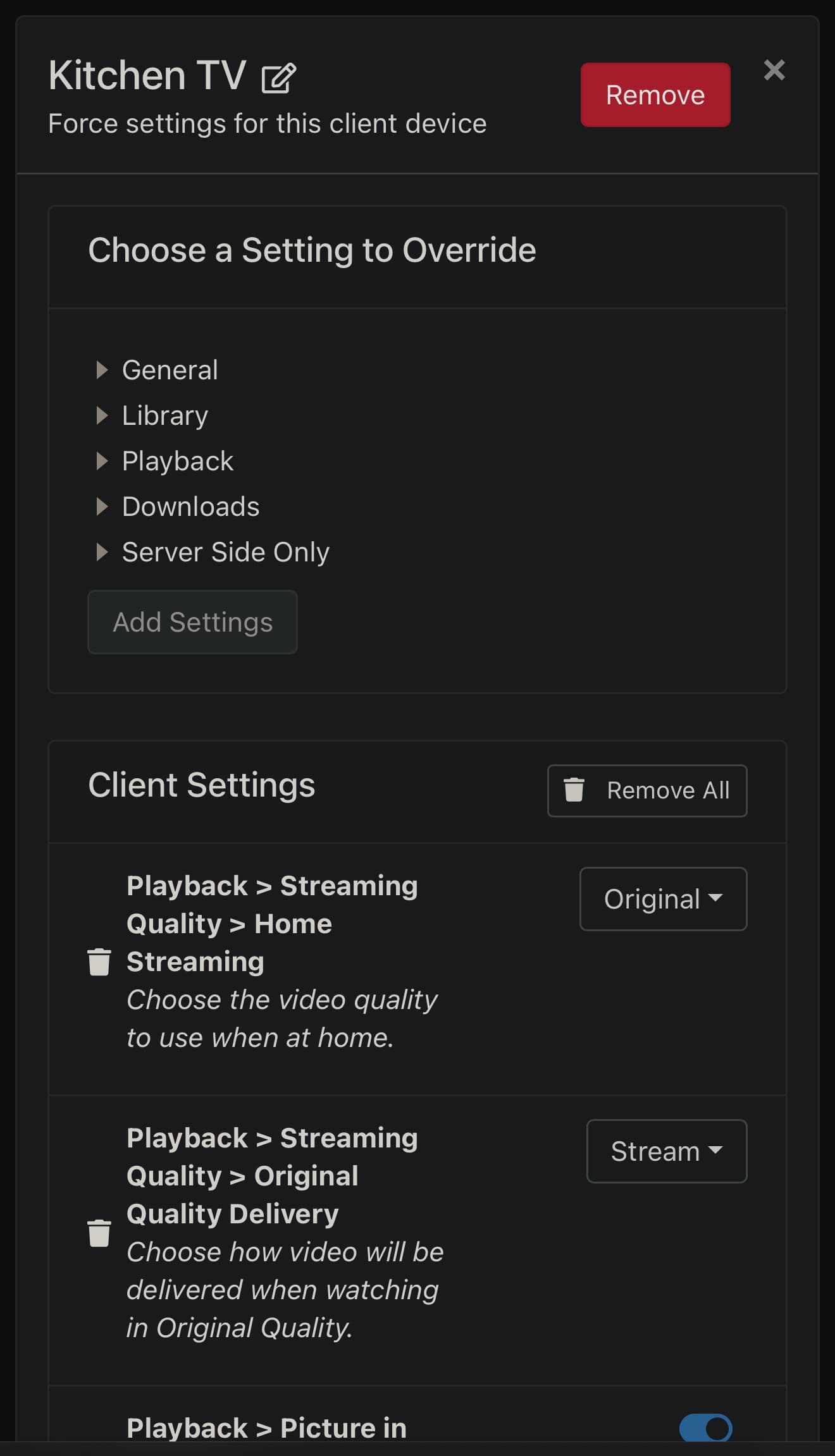Screen dimensions: 835x1456
Task: Select the General category label
Action: point(170,370)
